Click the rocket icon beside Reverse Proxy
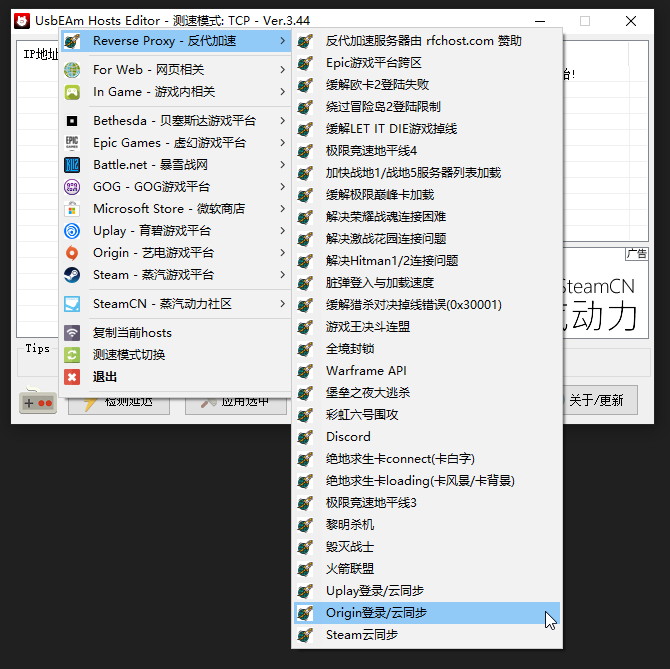This screenshot has width=670, height=669. [x=72, y=41]
